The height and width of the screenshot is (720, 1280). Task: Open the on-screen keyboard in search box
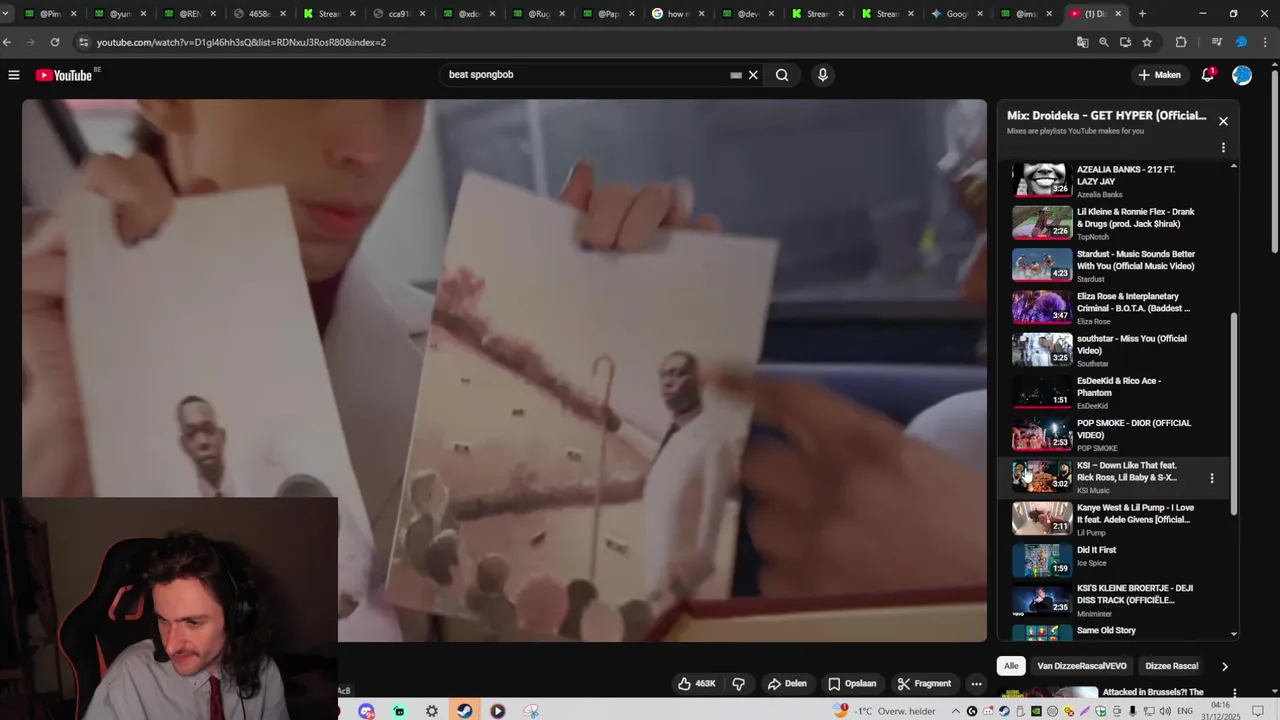click(736, 75)
